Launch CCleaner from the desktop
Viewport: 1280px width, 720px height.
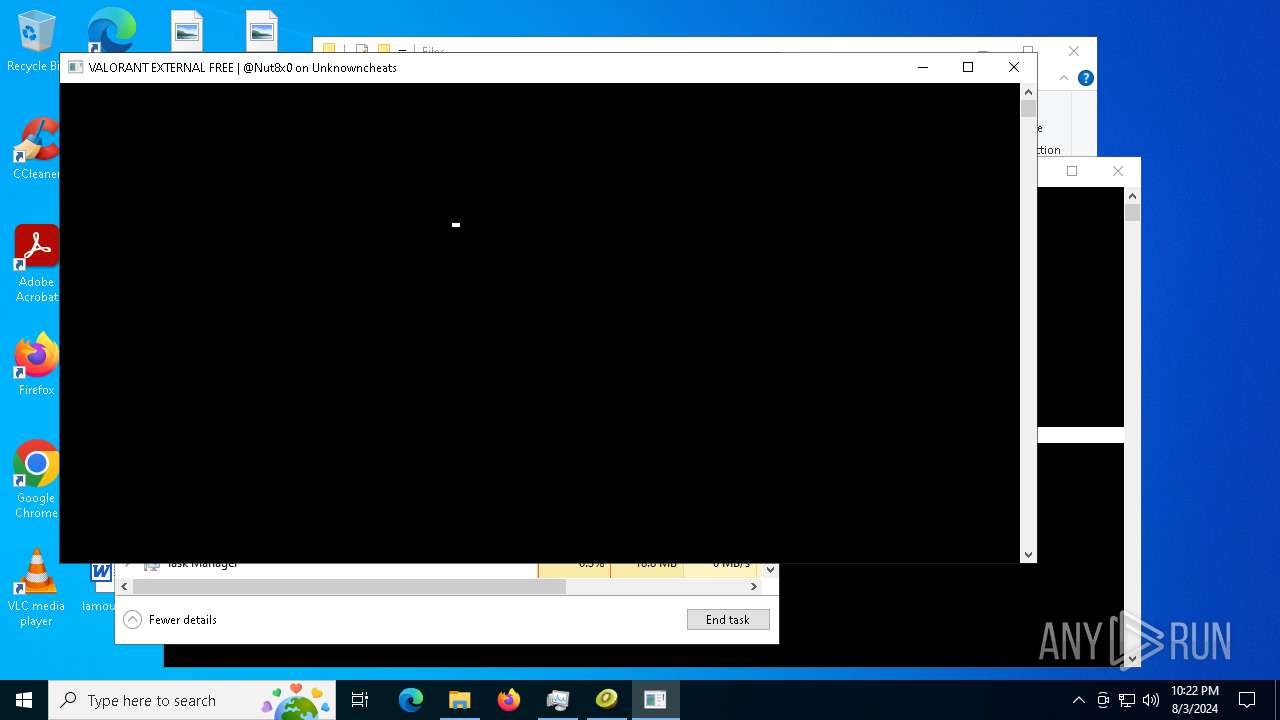tap(36, 149)
